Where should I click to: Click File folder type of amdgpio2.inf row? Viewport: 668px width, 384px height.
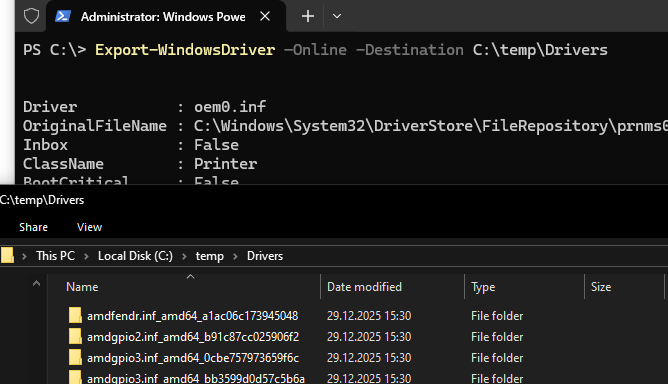pyautogui.click(x=497, y=337)
